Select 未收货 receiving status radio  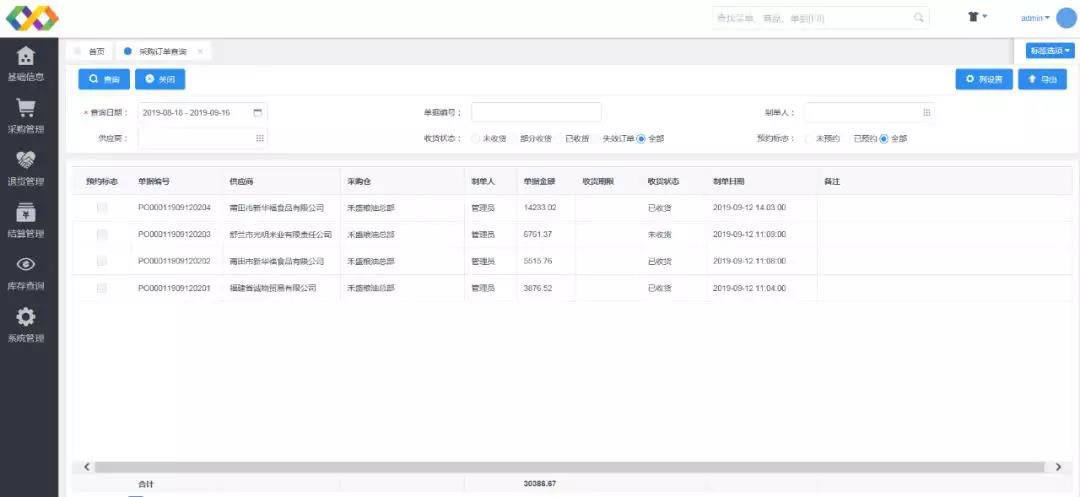point(476,139)
